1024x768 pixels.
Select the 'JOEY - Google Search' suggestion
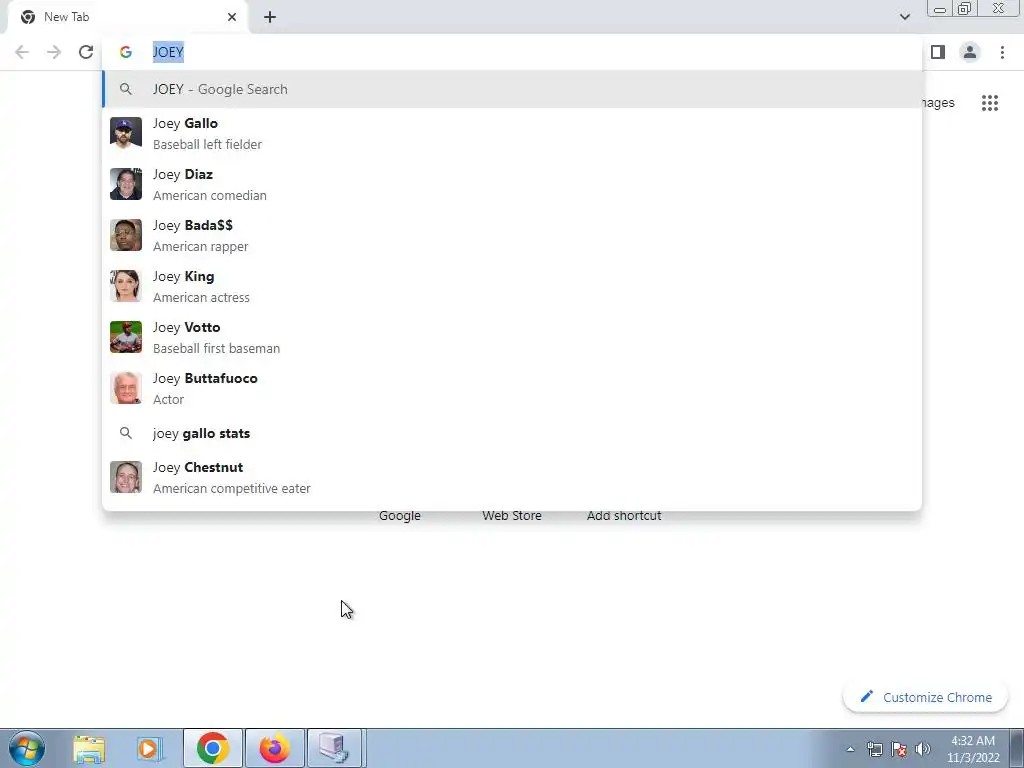tap(512, 89)
